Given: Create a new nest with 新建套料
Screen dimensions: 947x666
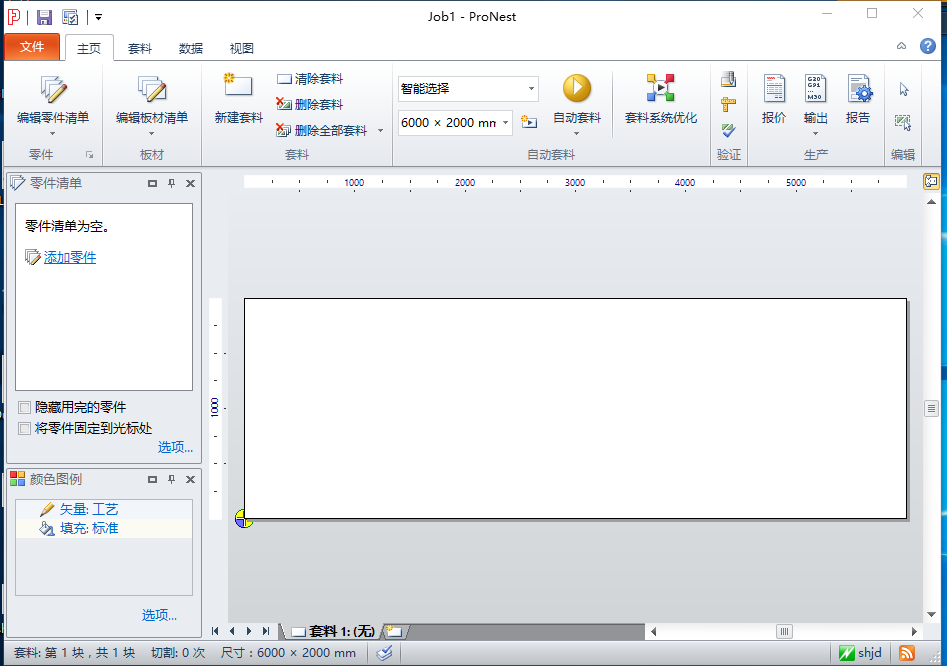Looking at the screenshot, I should point(238,90).
